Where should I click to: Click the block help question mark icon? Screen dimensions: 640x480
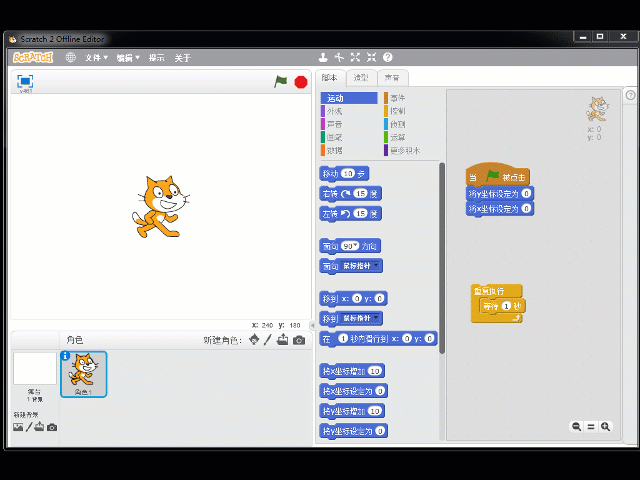click(388, 58)
